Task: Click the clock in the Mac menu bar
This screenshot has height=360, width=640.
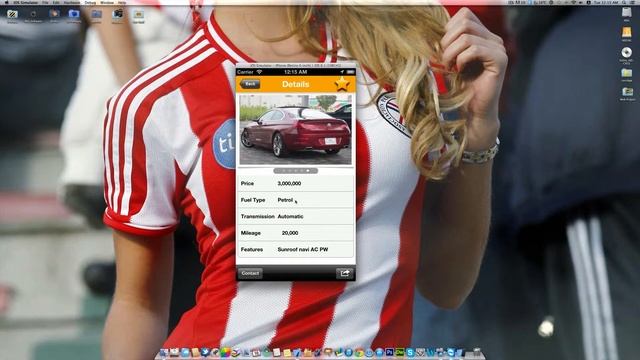Action: (x=605, y=2)
